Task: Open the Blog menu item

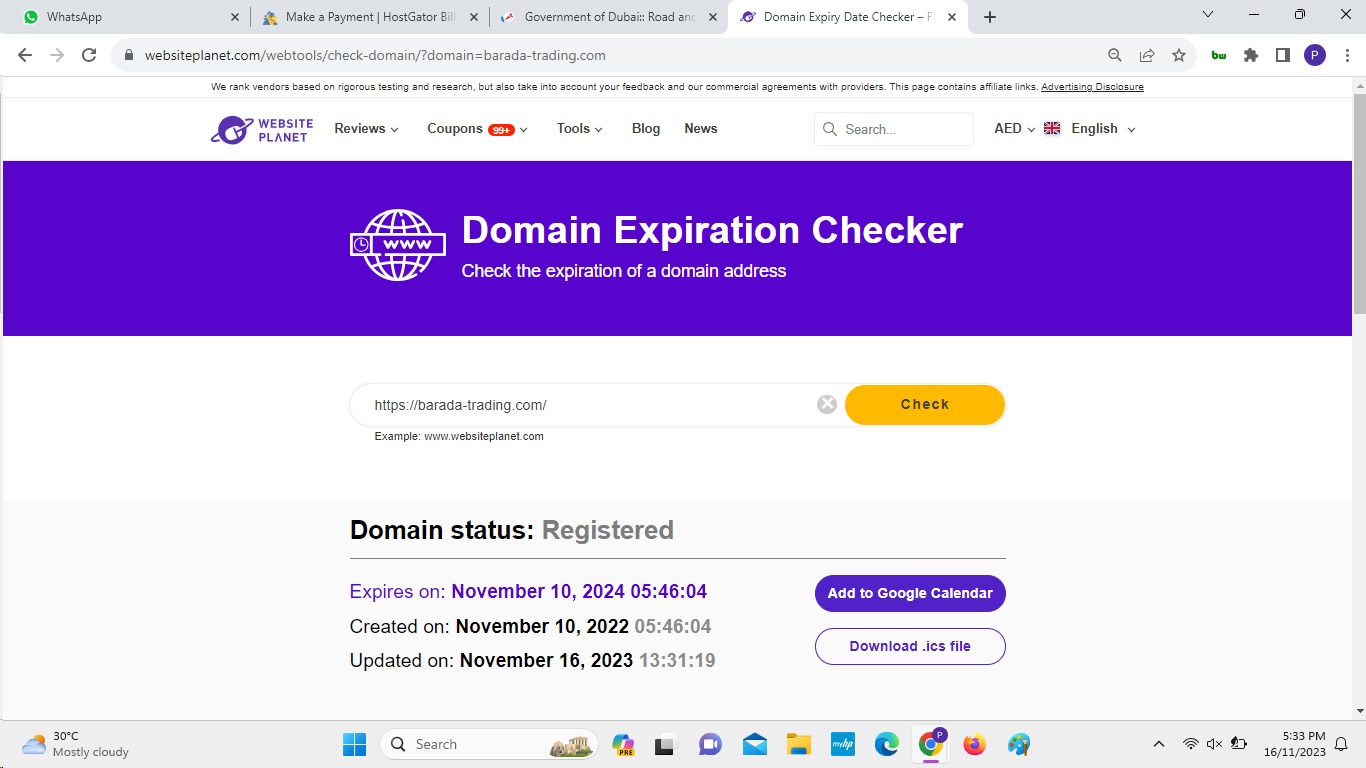Action: 646,129
